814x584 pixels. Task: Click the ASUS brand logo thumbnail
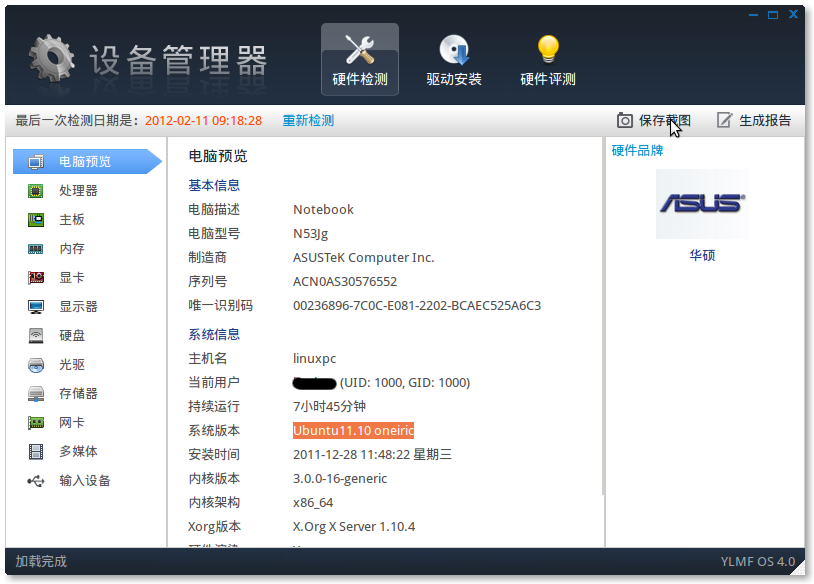coord(702,204)
